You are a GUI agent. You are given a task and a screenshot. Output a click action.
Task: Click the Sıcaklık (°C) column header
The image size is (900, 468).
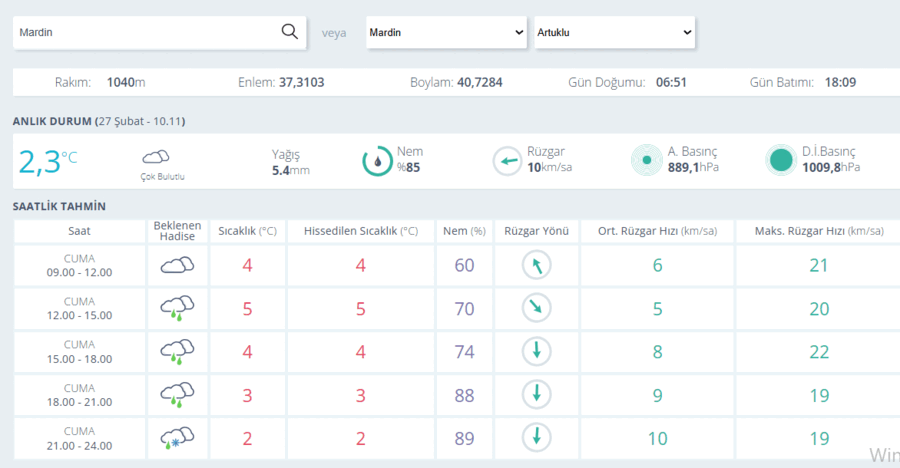coord(247,231)
